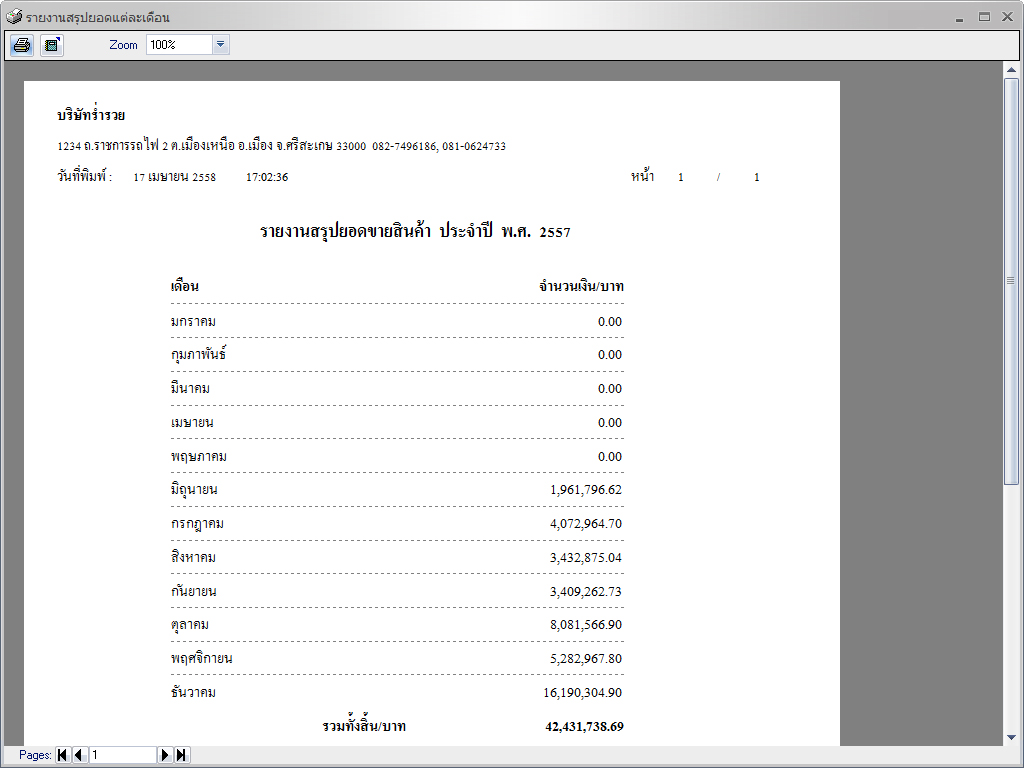Screen dimensions: 1024x768
Task: Open the Zoom percentage dropdown arrow
Action: tap(221, 44)
